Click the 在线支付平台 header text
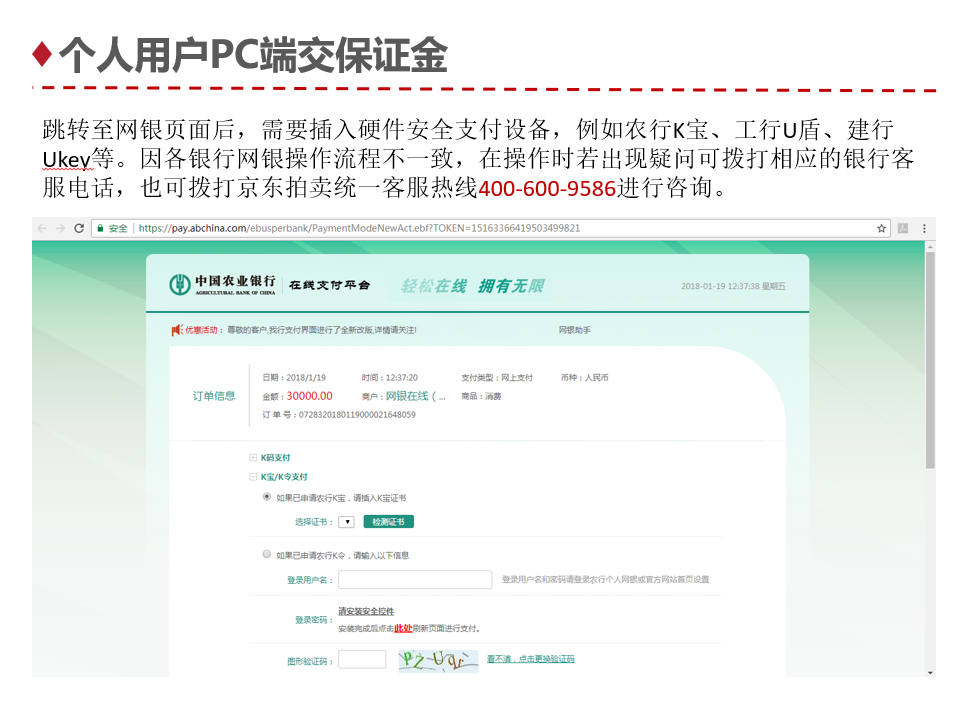Viewport: 964px width, 723px height. [x=330, y=285]
